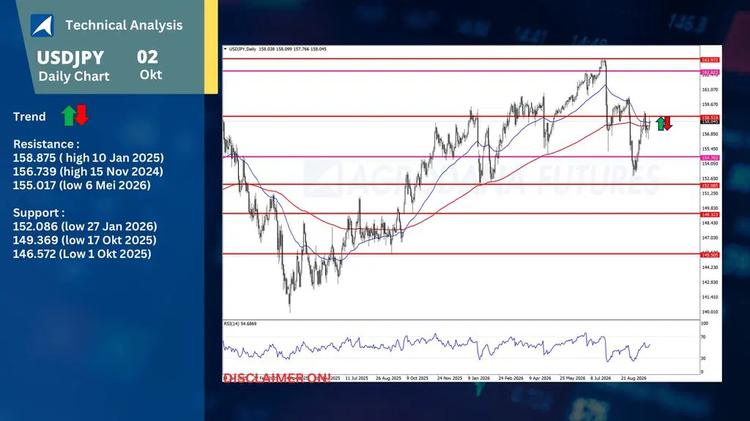The width and height of the screenshot is (750, 421).
Task: Click the "Resistance :" heading
Action: 46,144
